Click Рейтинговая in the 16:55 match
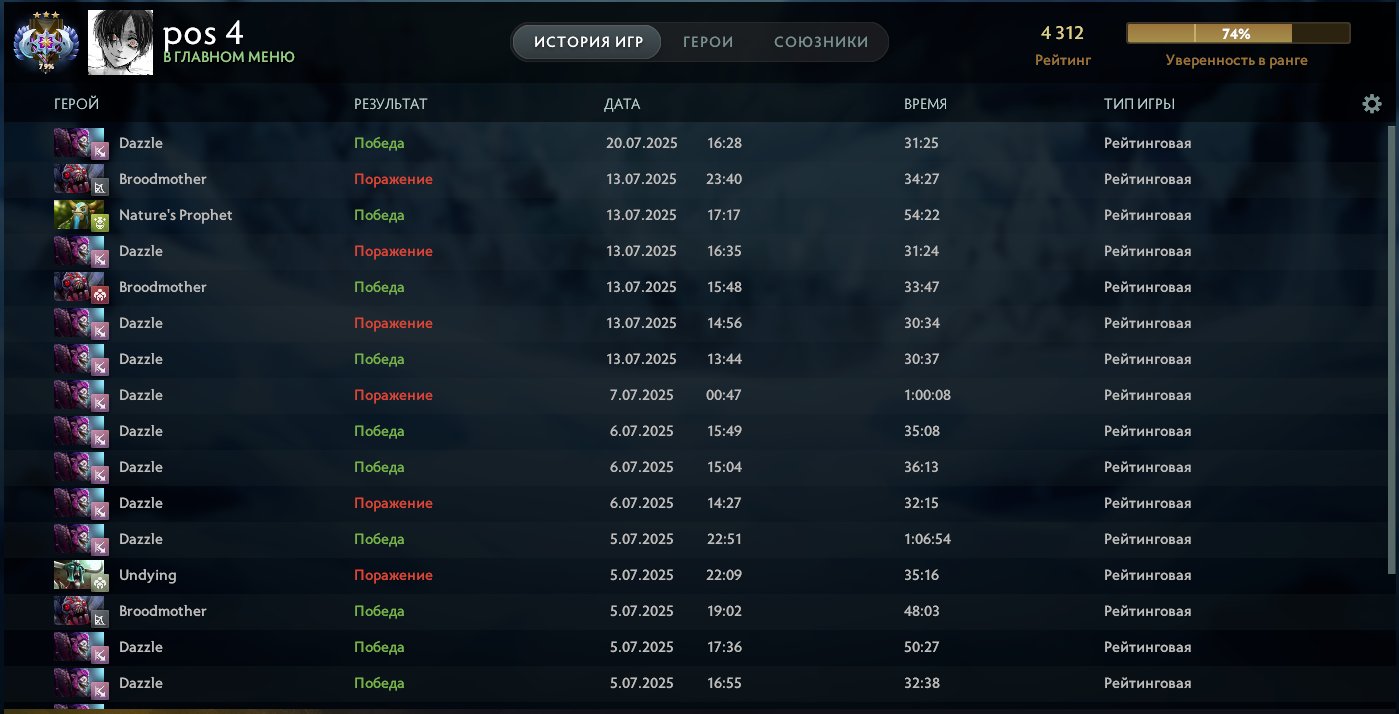The image size is (1399, 714). [x=1148, y=683]
